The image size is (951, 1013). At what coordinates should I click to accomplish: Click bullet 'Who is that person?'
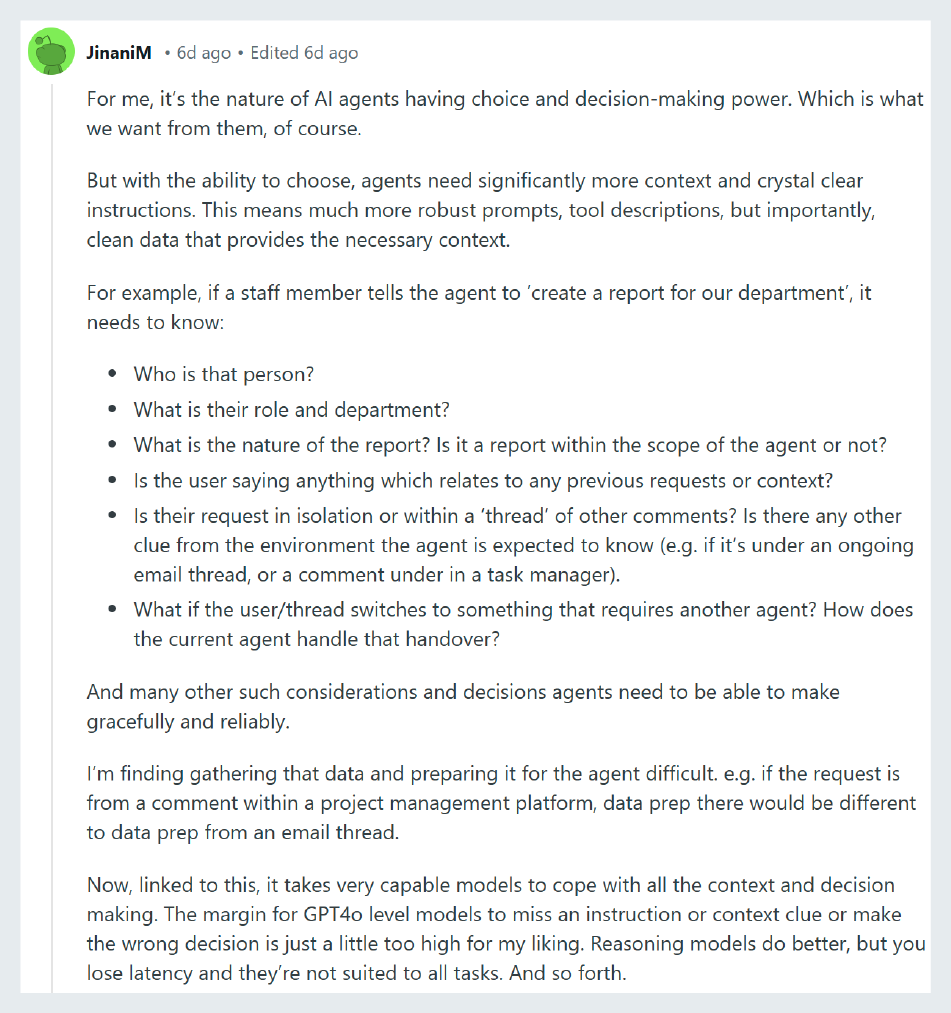point(224,374)
